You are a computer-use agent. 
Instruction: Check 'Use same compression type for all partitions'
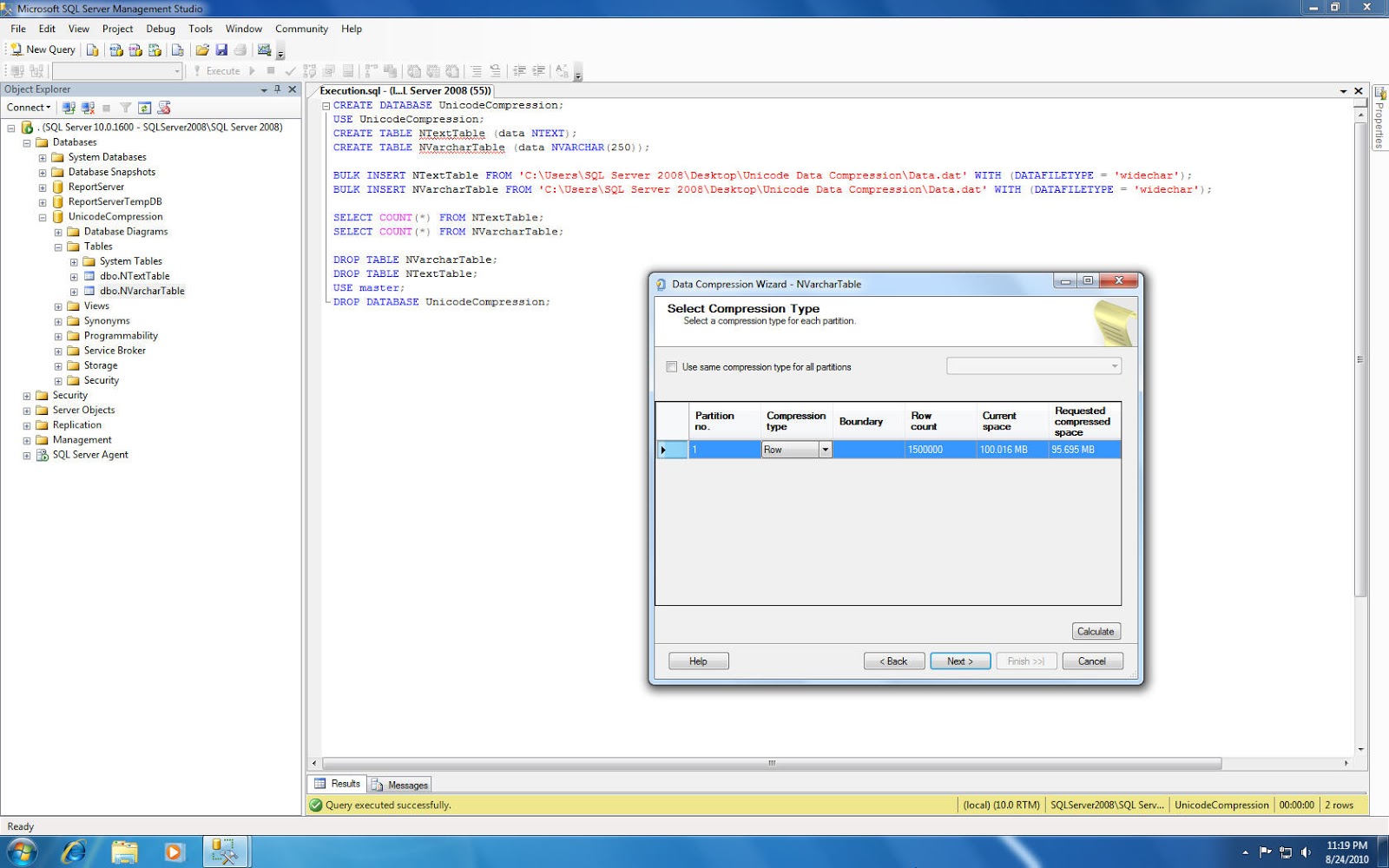coord(672,367)
